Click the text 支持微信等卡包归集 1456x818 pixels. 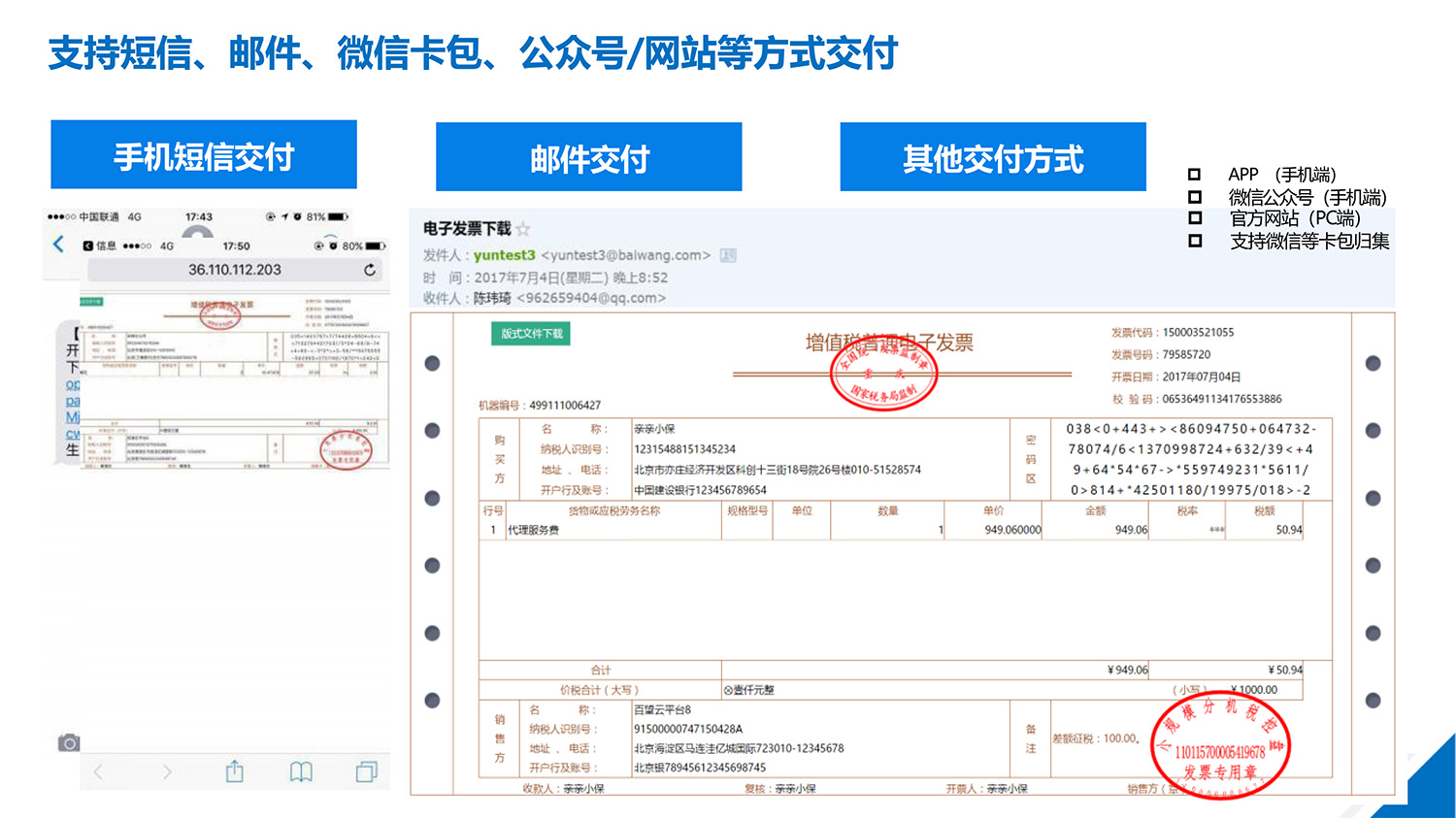tap(1309, 241)
